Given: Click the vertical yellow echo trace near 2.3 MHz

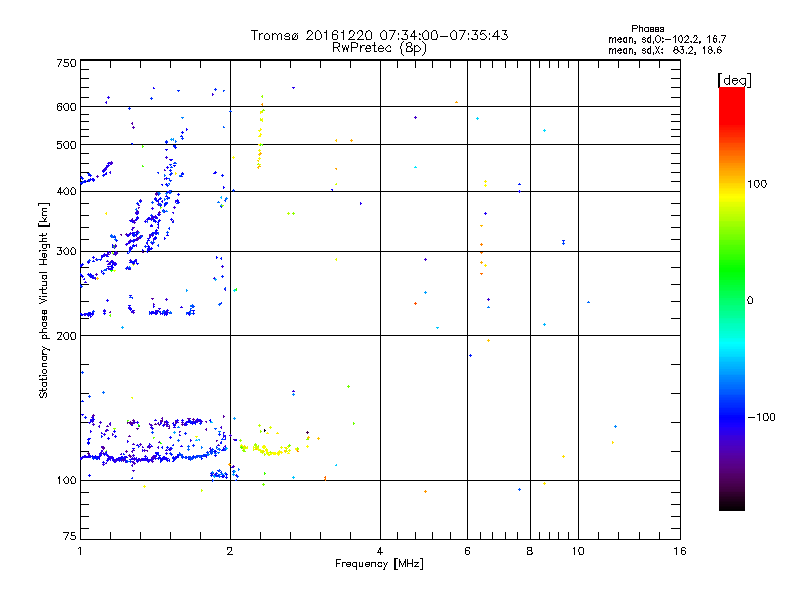Looking at the screenshot, I should [x=261, y=132].
